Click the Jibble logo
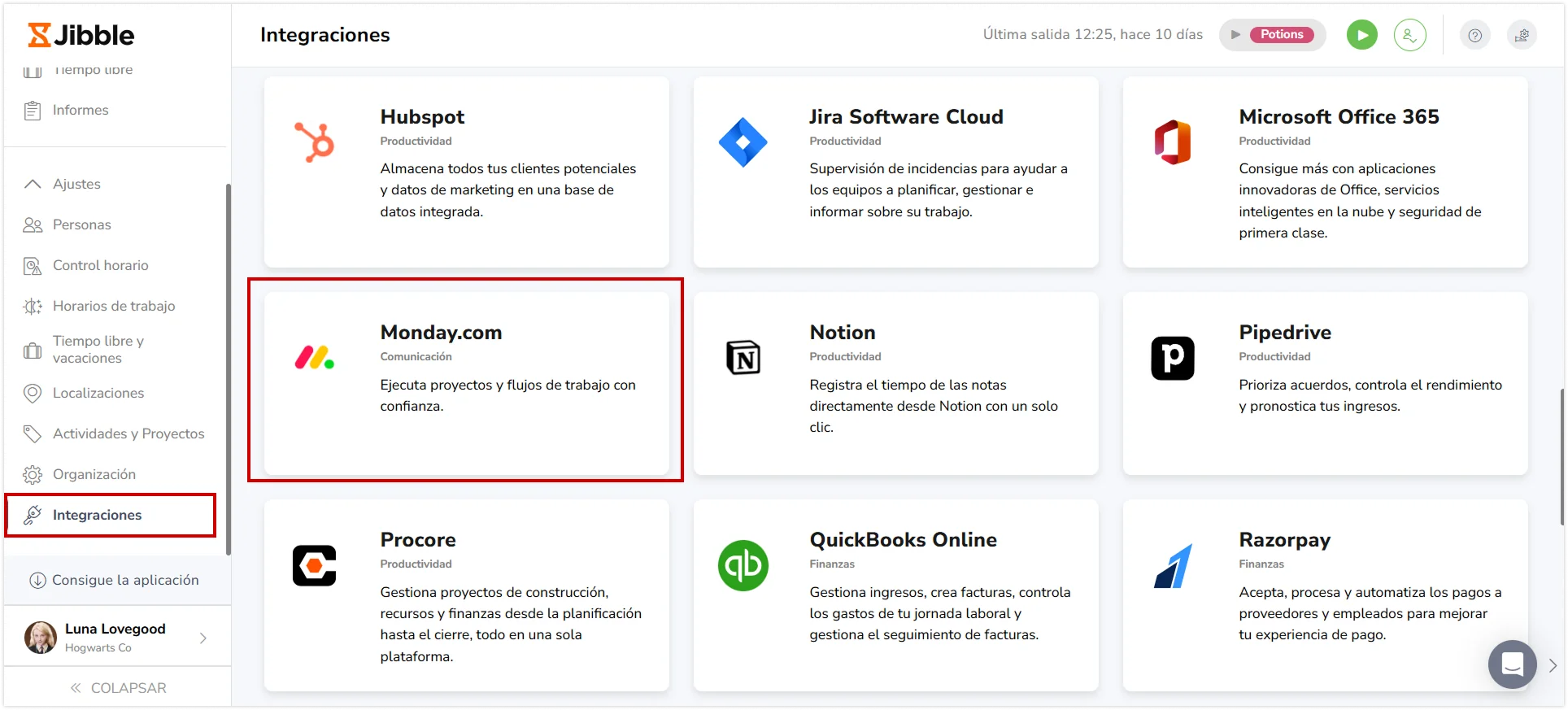The image size is (1568, 710). (x=81, y=35)
